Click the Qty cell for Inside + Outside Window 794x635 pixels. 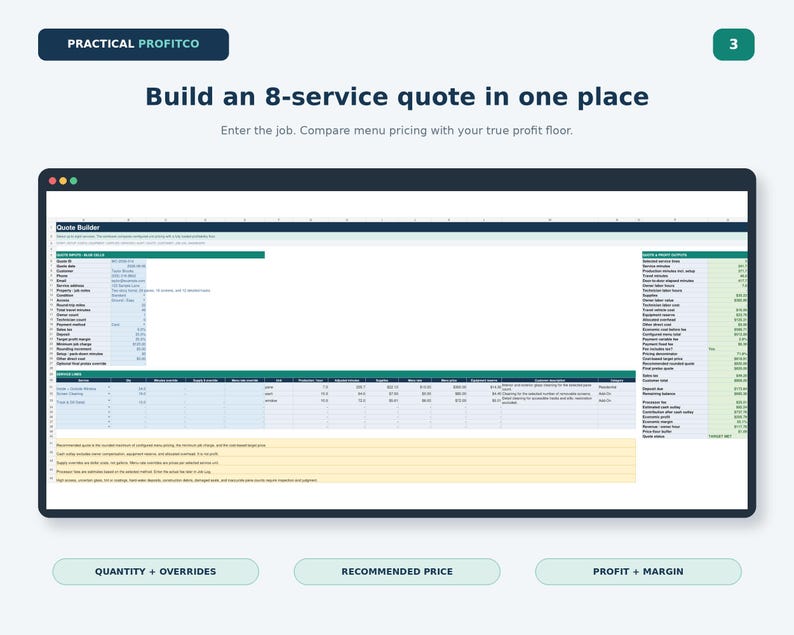(129, 388)
